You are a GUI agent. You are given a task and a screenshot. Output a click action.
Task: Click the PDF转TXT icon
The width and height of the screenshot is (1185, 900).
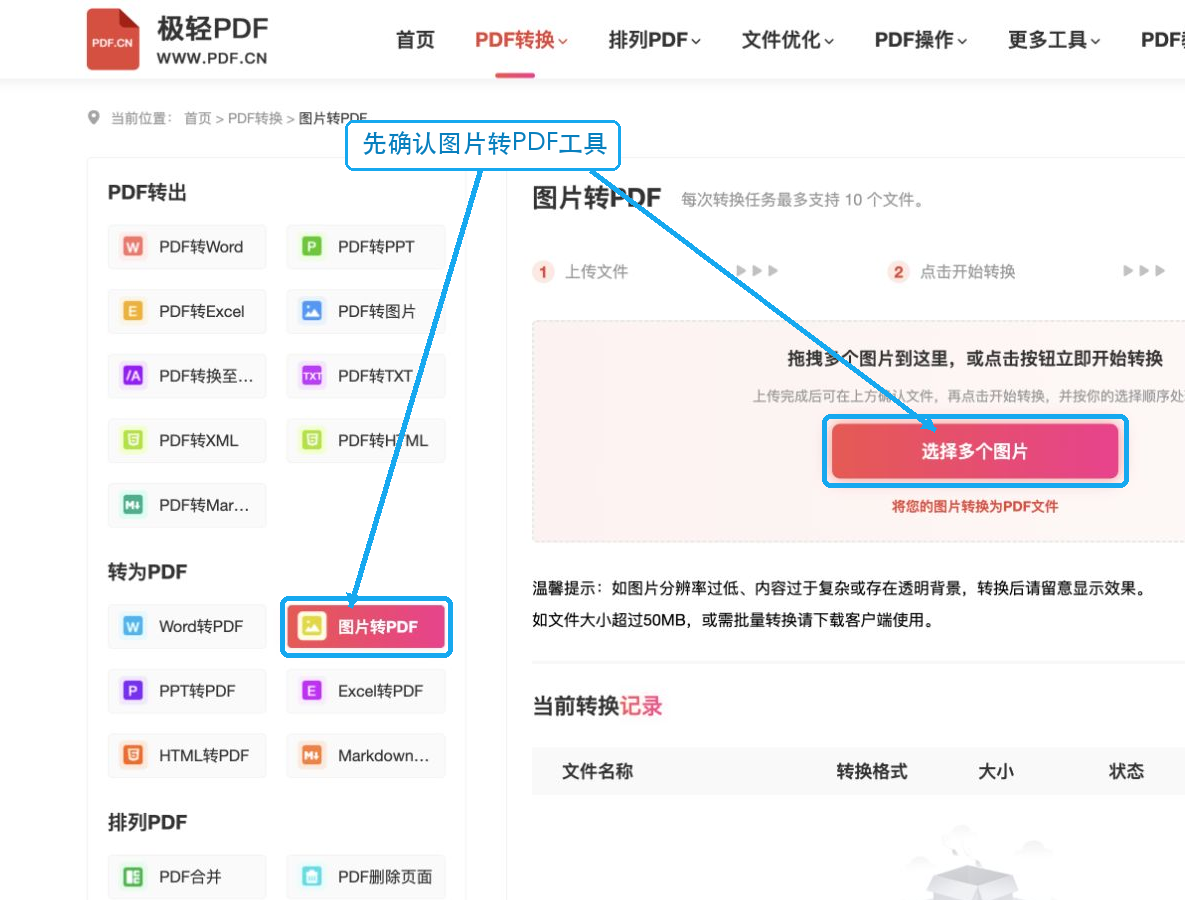click(311, 376)
